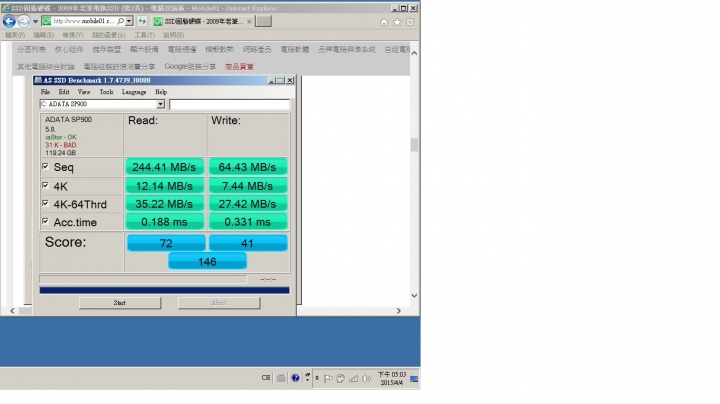This screenshot has height=404, width=720.
Task: Open the 工具(T) menu in IE
Action: click(144, 35)
